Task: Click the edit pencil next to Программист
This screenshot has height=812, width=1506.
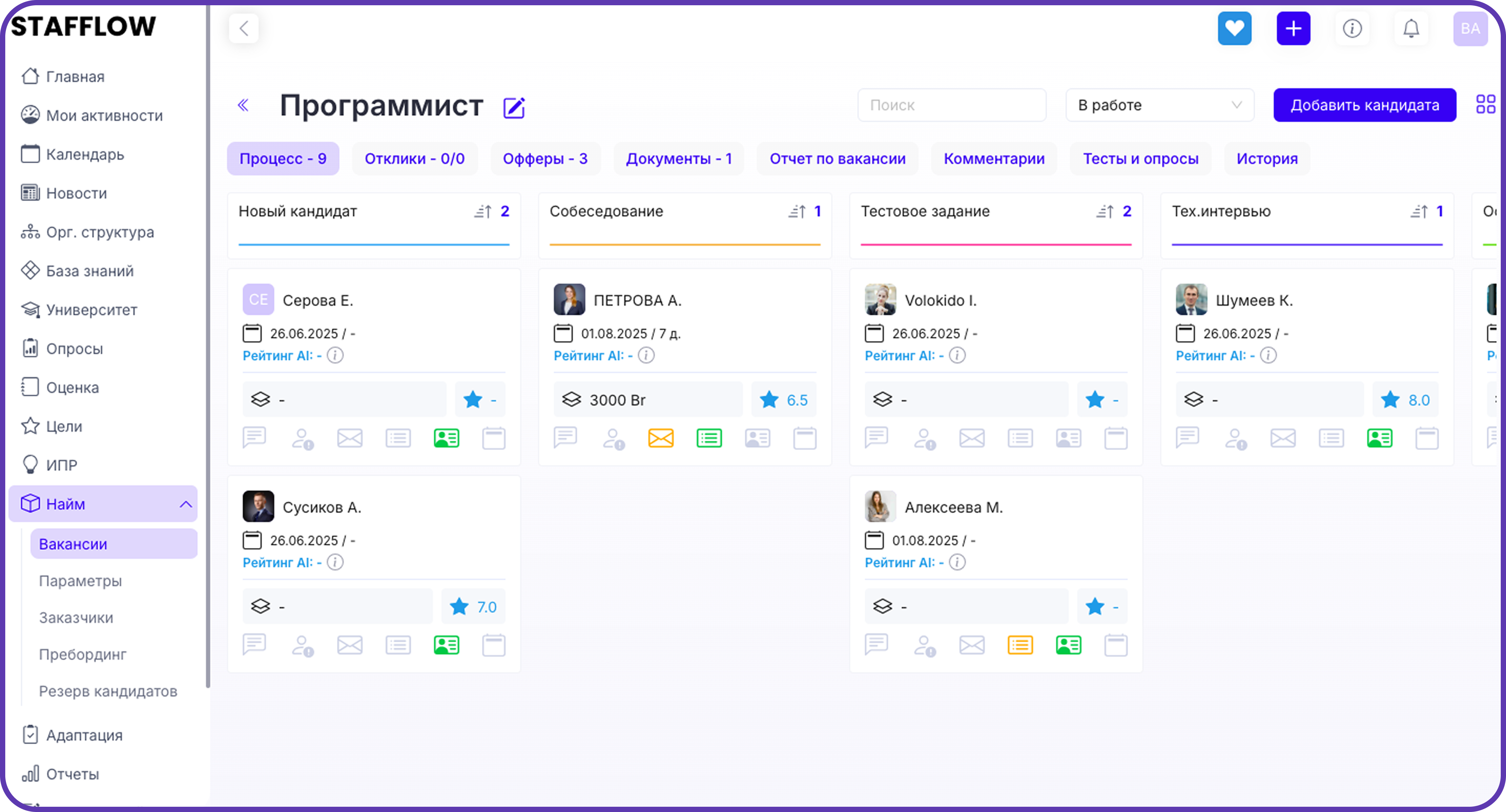Action: pyautogui.click(x=514, y=107)
